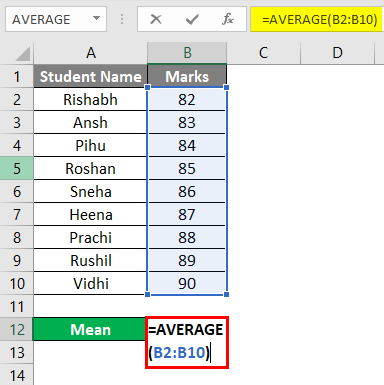Select row 10 header
384x385 pixels.
[x=17, y=283]
